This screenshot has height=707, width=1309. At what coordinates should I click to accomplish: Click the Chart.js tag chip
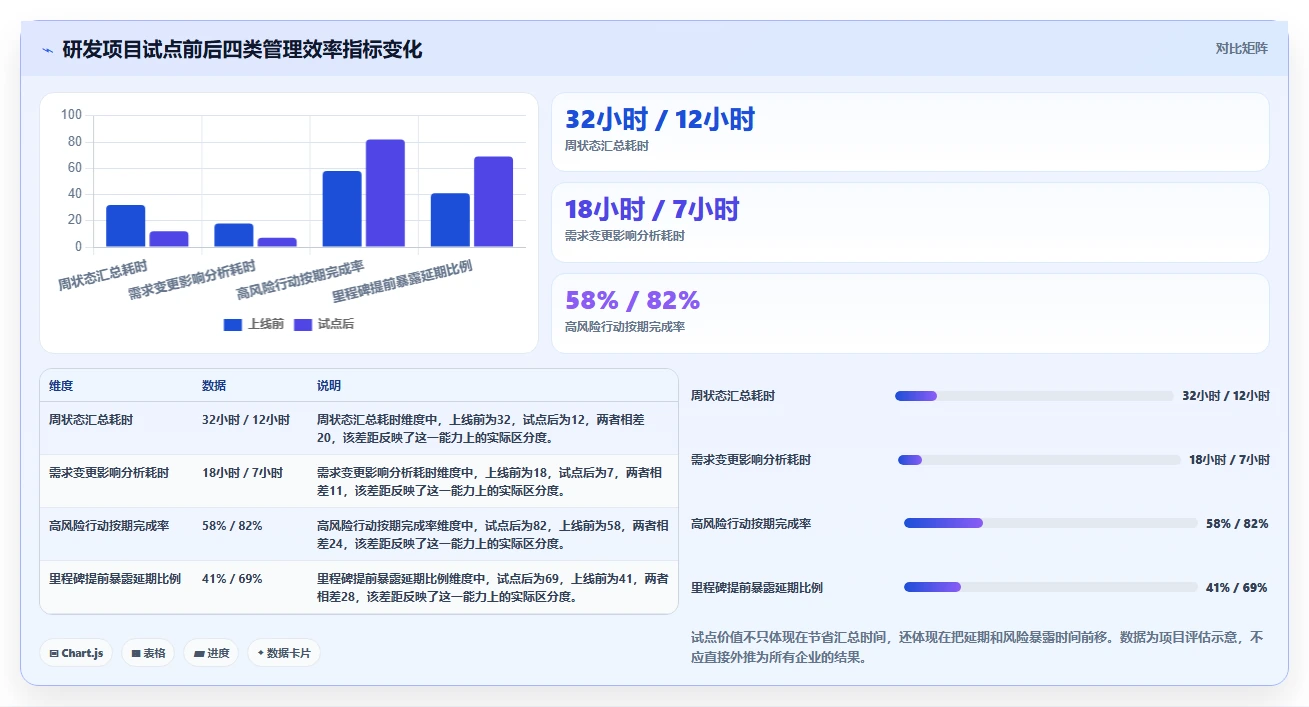(x=76, y=653)
